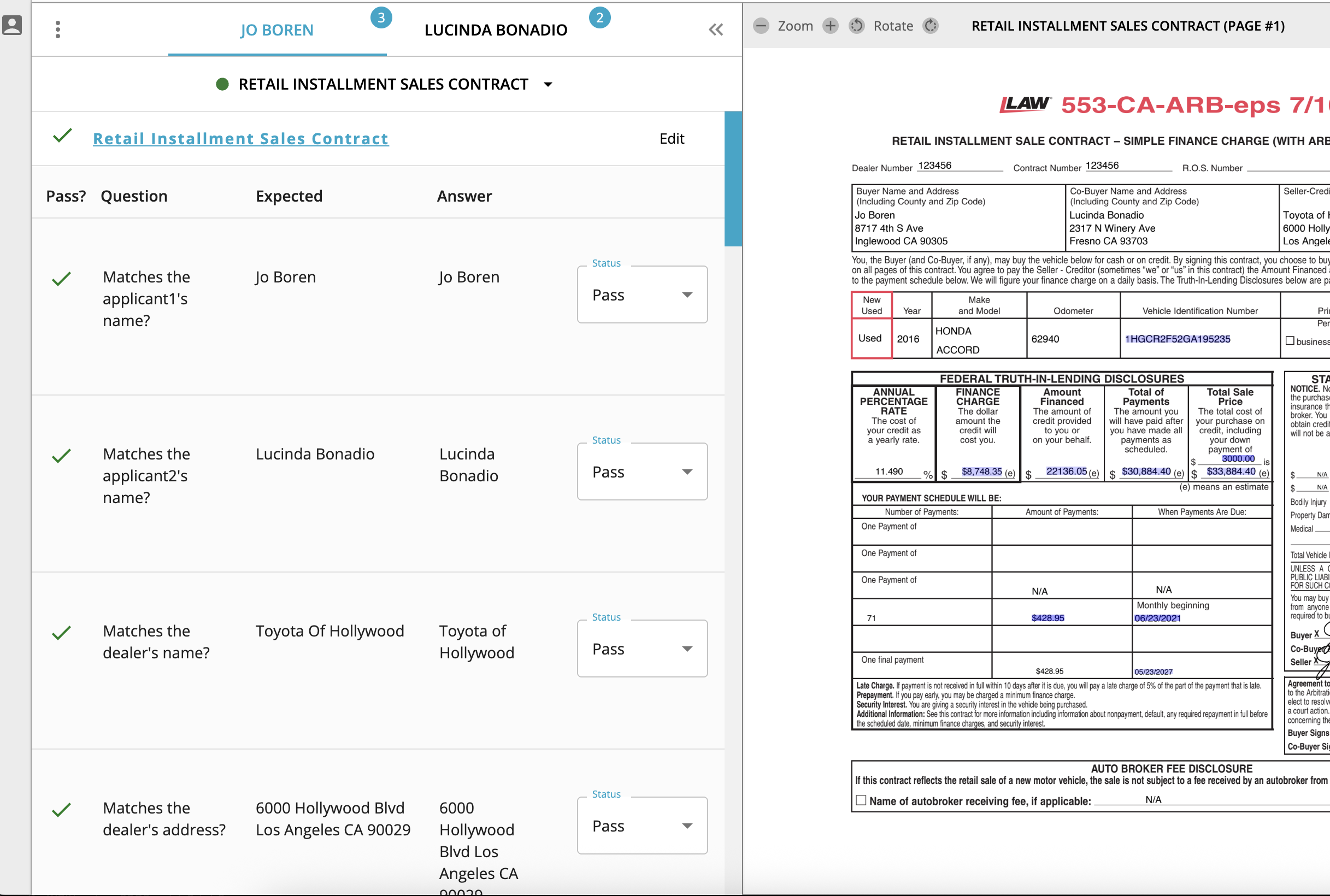Click the Amount Financed value 22136.05

click(x=1067, y=471)
